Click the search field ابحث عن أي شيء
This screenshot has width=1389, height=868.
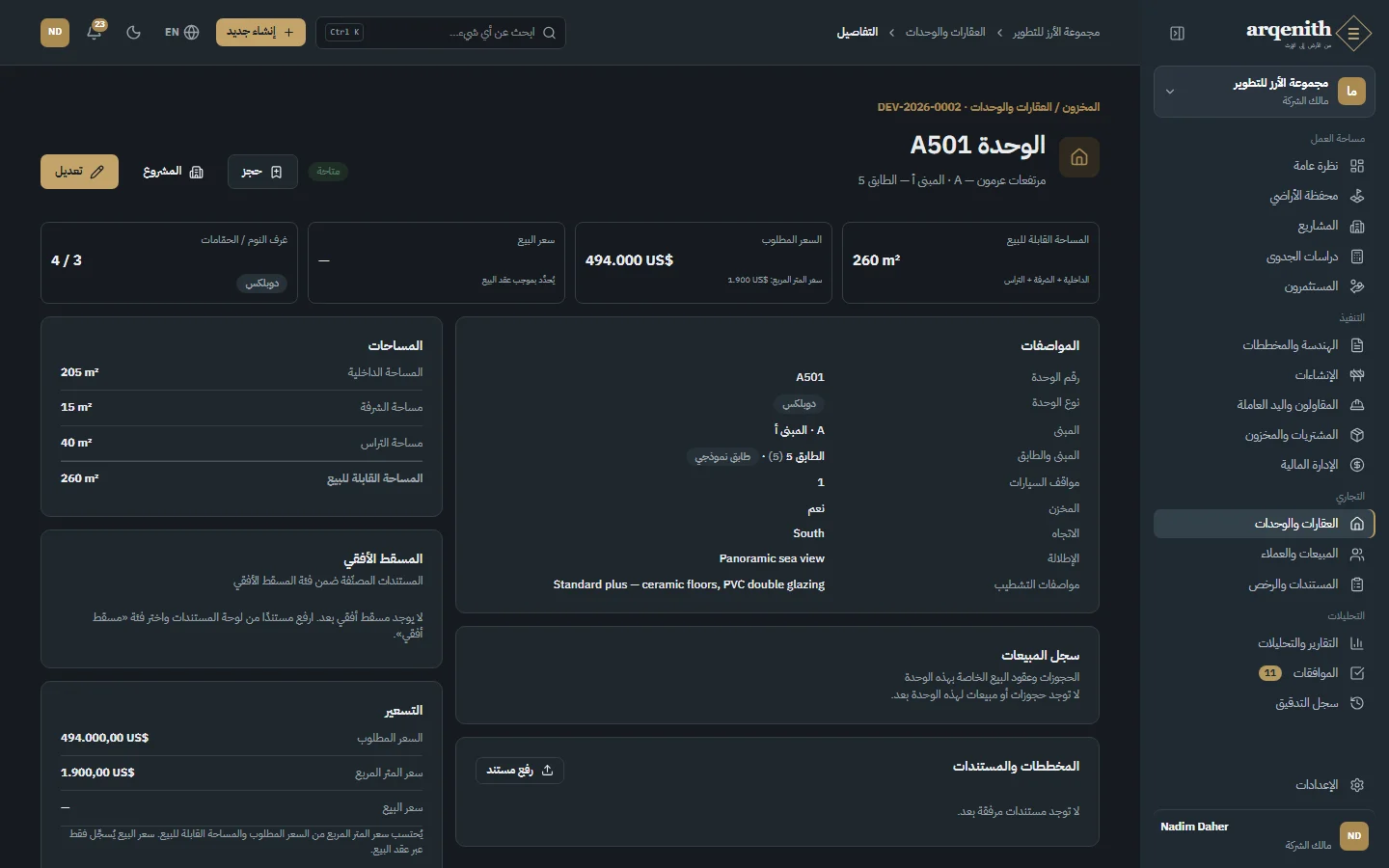[440, 32]
